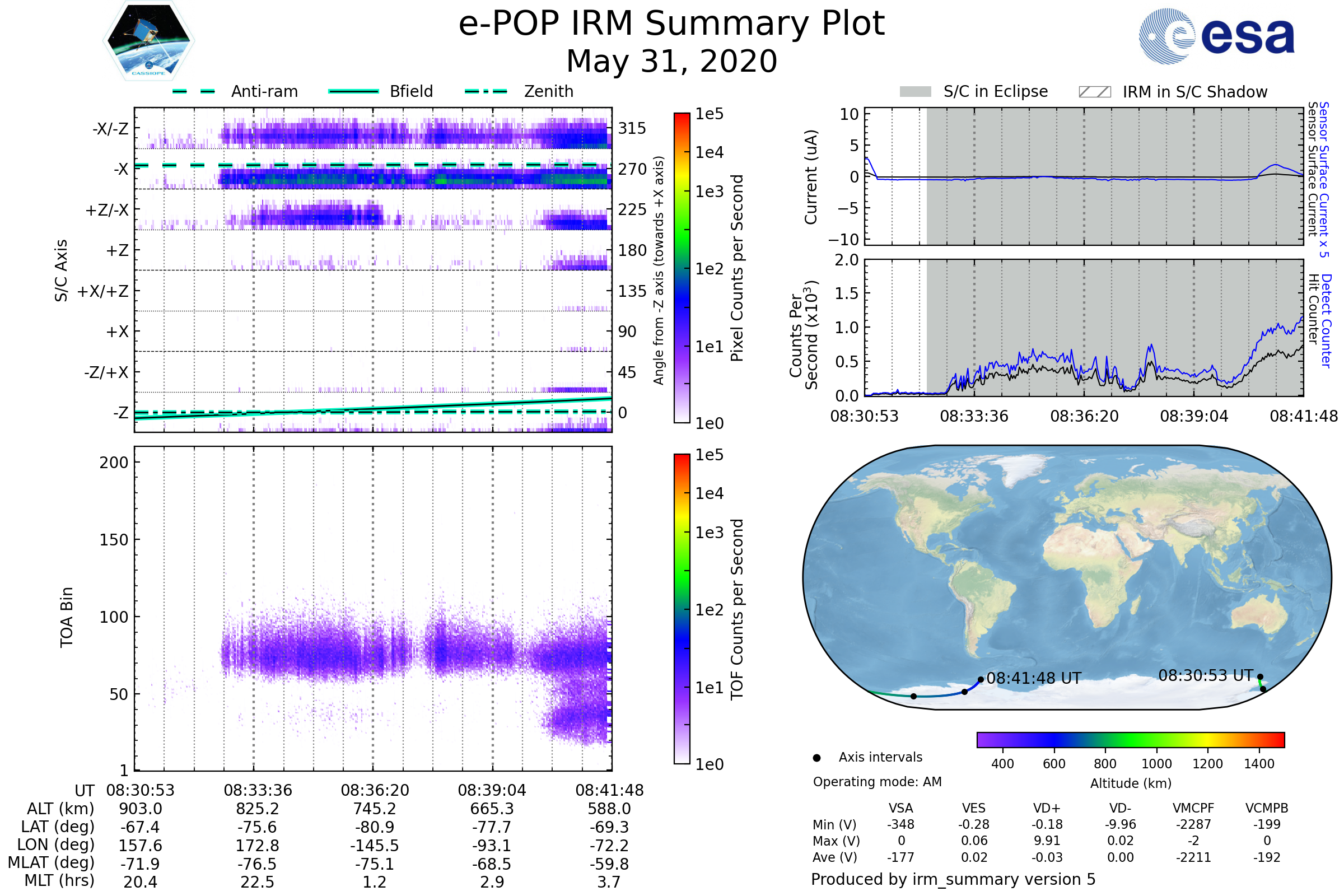Click the 08:30:53 UT label on map
Screen dimensions: 1344x896
point(1206,675)
